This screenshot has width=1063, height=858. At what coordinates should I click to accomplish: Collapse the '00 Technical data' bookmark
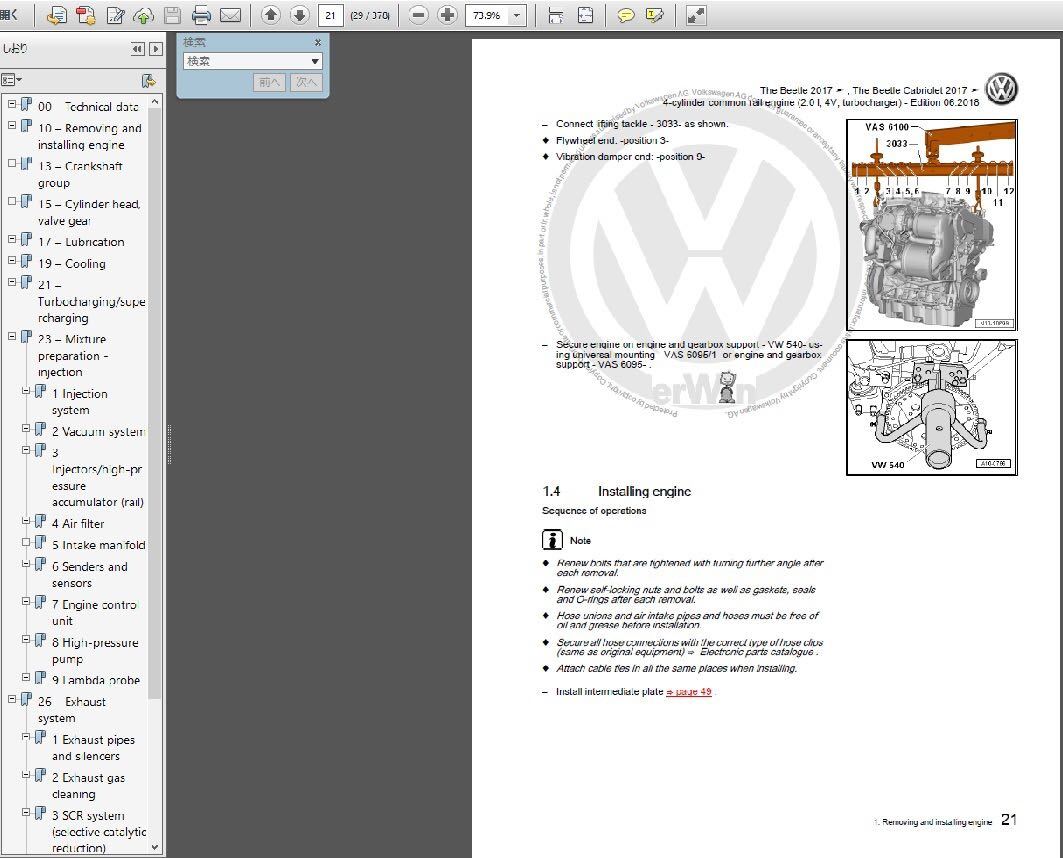click(12, 104)
